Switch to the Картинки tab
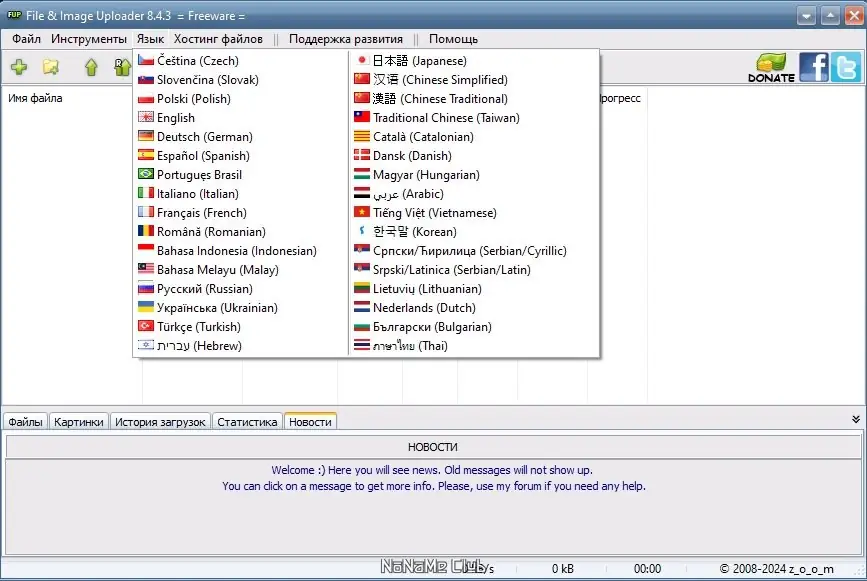This screenshot has height=581, width=867. 79,422
